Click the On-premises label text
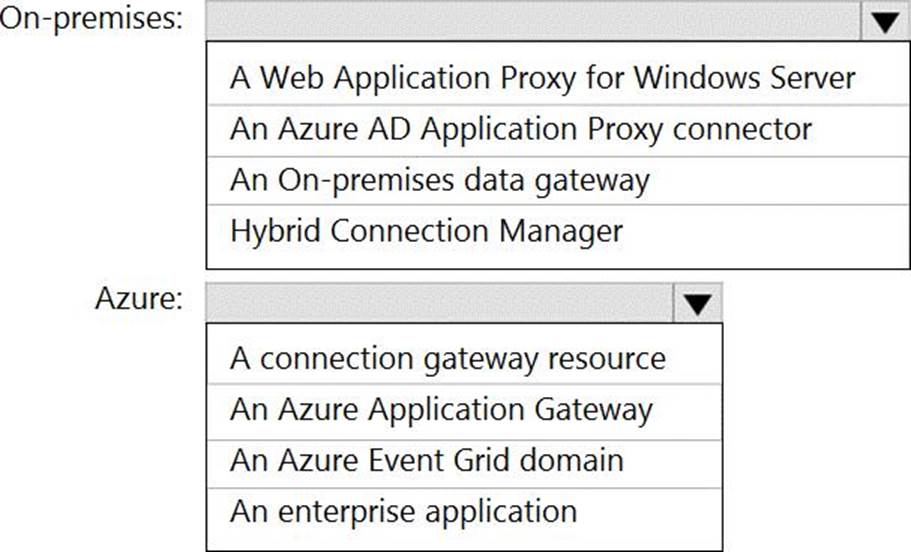 point(92,20)
